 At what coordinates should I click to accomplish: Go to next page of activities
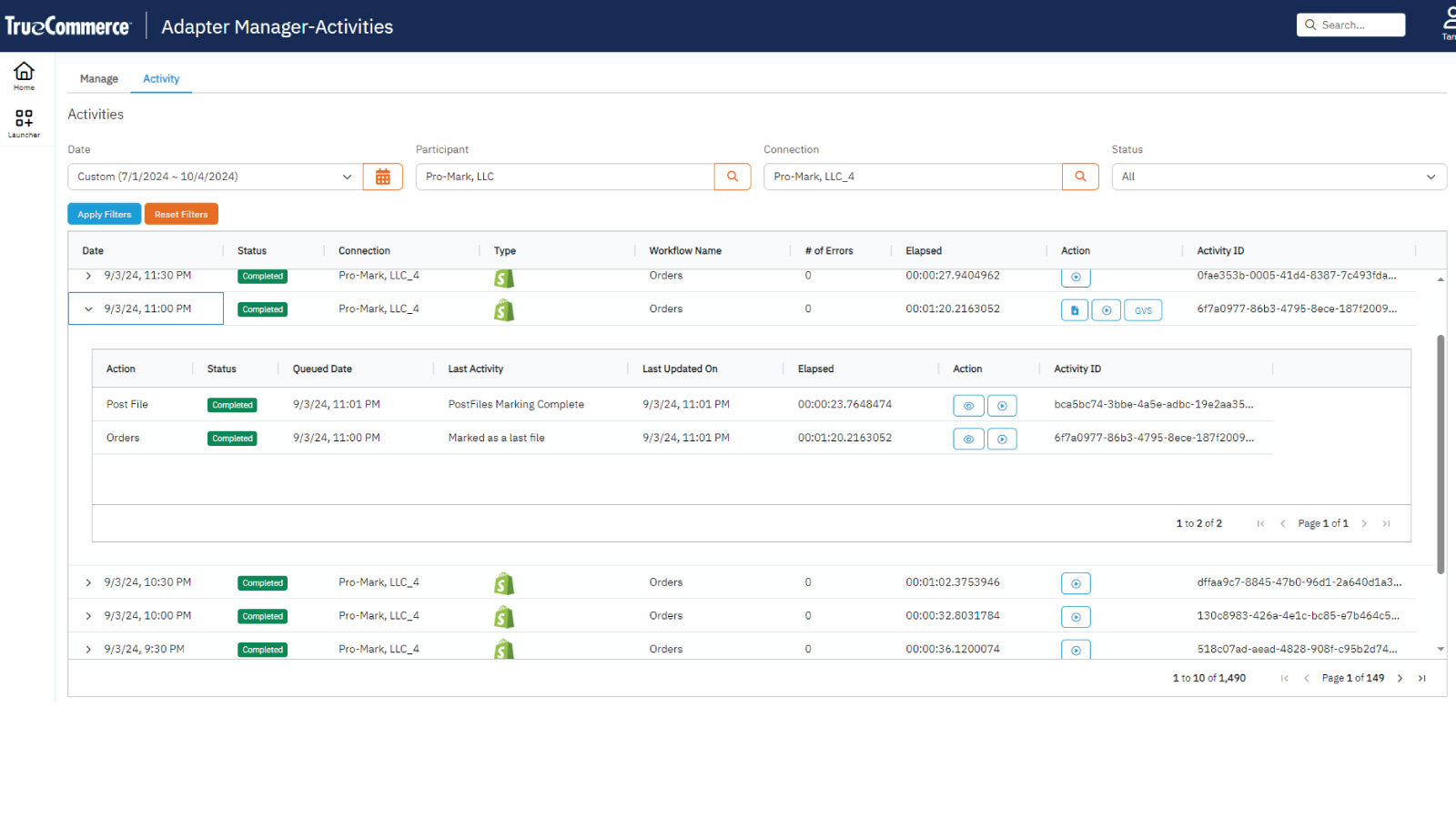pos(1400,678)
